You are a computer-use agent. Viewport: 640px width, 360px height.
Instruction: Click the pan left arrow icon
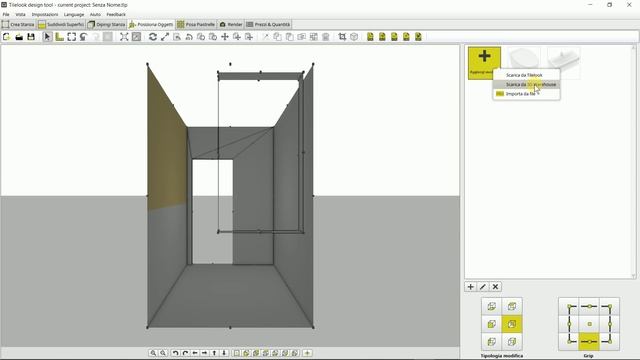195,353
